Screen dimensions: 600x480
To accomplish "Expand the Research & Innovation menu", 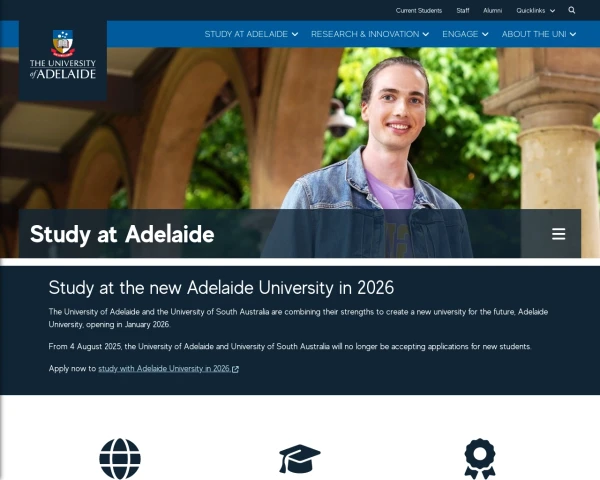I will tap(370, 34).
